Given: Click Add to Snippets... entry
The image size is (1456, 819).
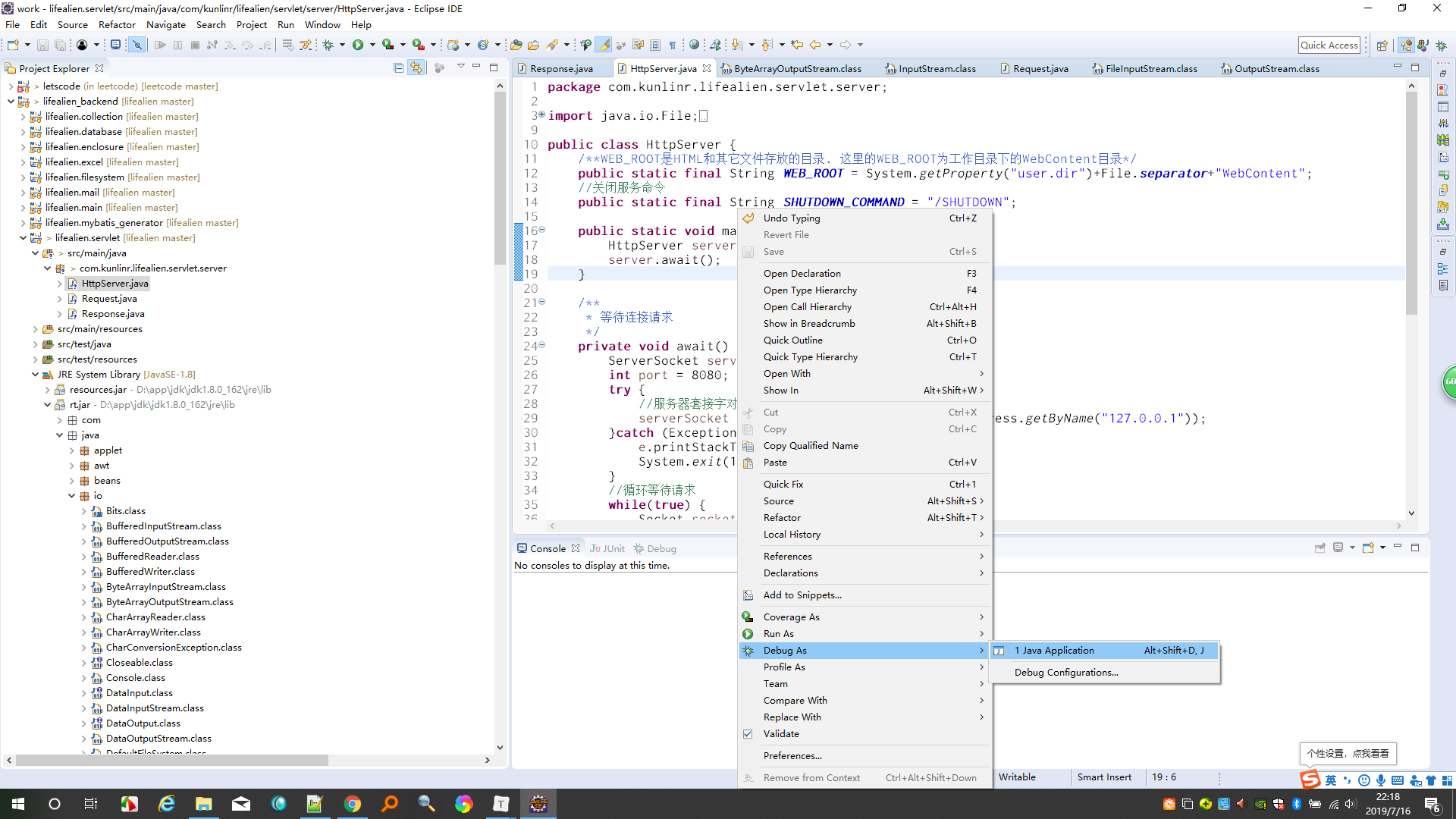Looking at the screenshot, I should pyautogui.click(x=864, y=595).
